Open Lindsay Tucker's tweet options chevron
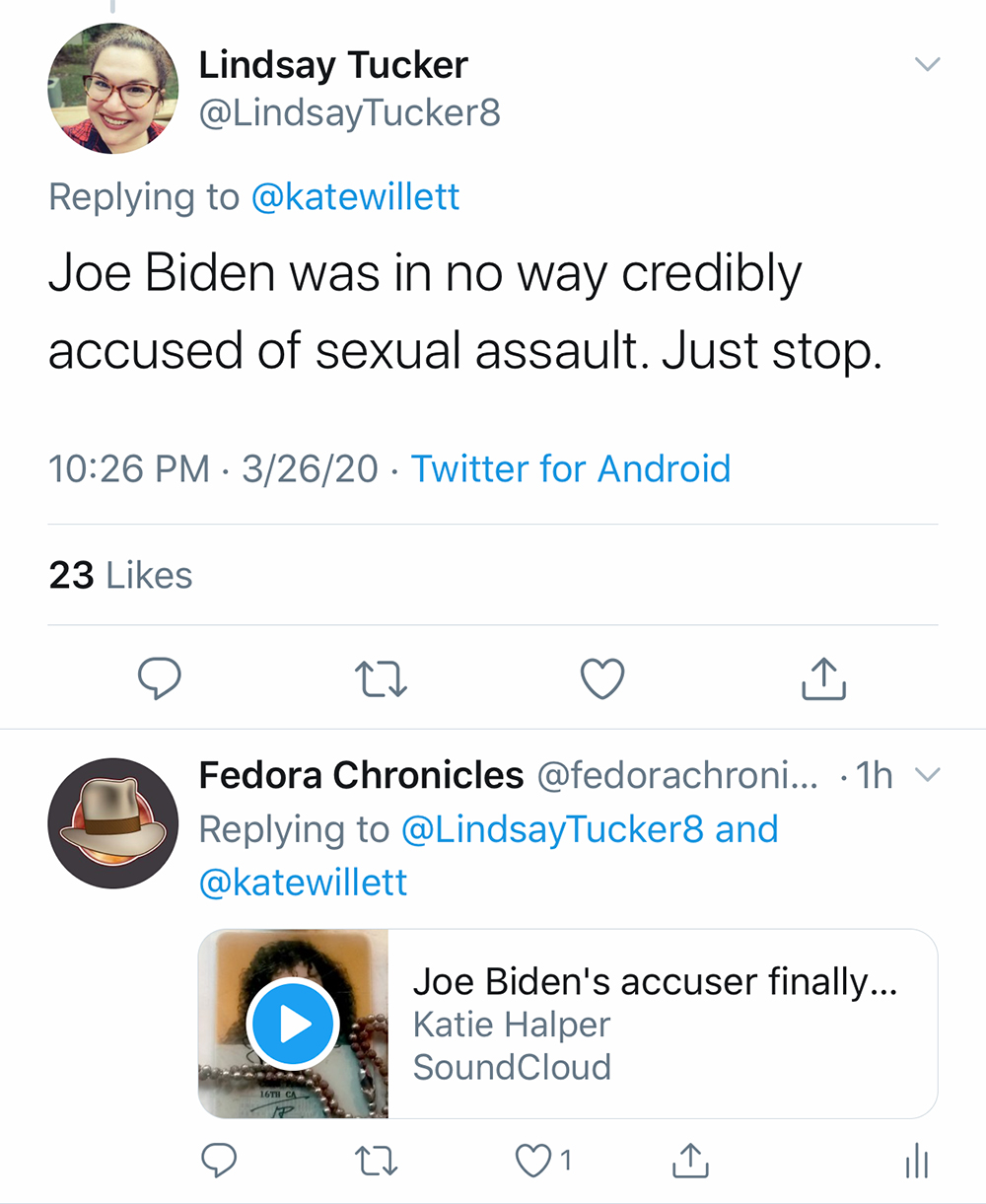The height and width of the screenshot is (1204, 986). pyautogui.click(x=927, y=65)
